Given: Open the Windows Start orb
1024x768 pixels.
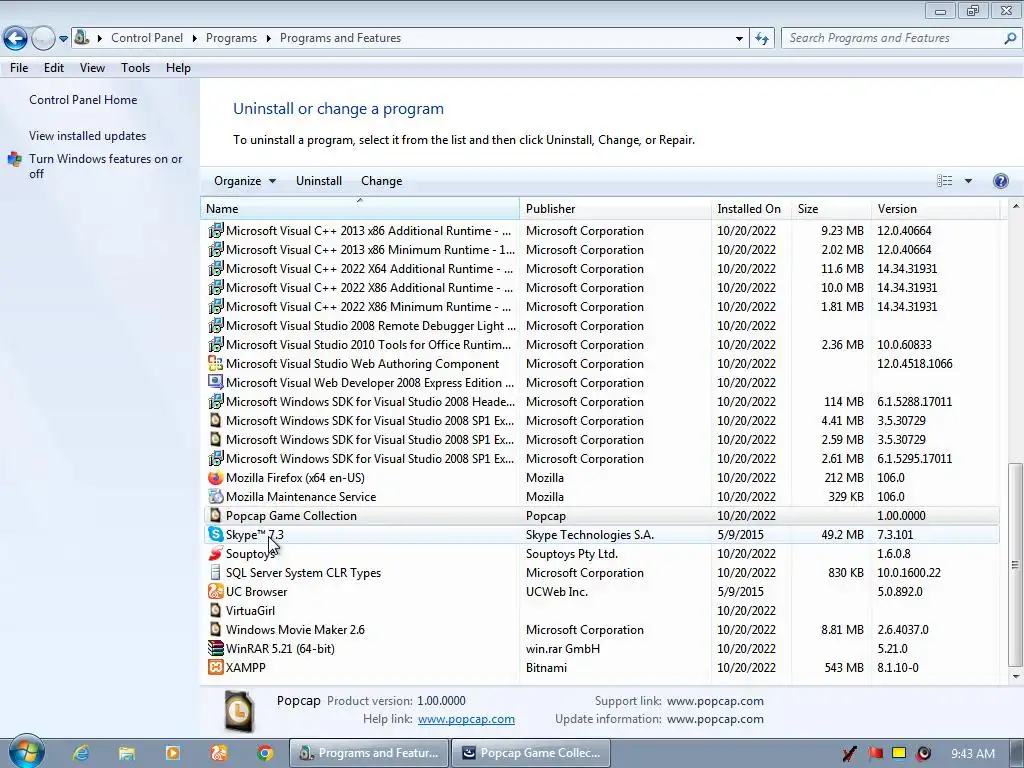Looking at the screenshot, I should [x=25, y=752].
